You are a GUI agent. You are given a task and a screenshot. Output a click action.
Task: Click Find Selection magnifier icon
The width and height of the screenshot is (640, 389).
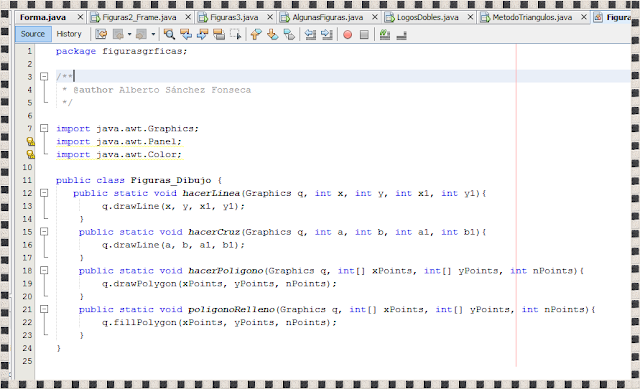pyautogui.click(x=169, y=34)
